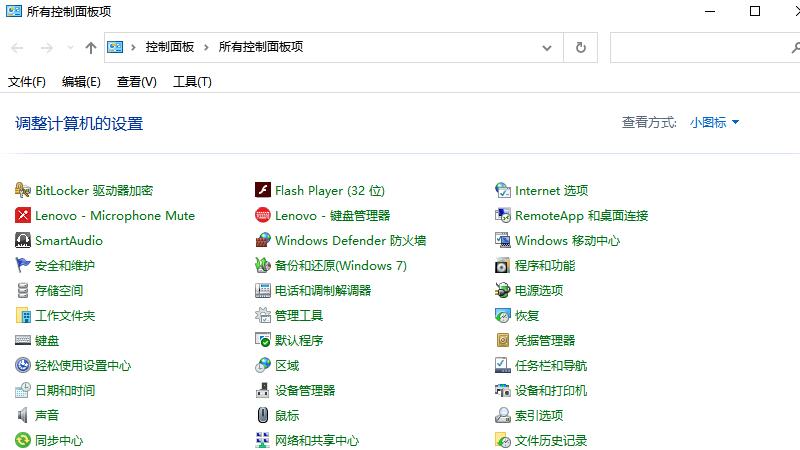Click the refresh button next to address bar

pos(581,47)
